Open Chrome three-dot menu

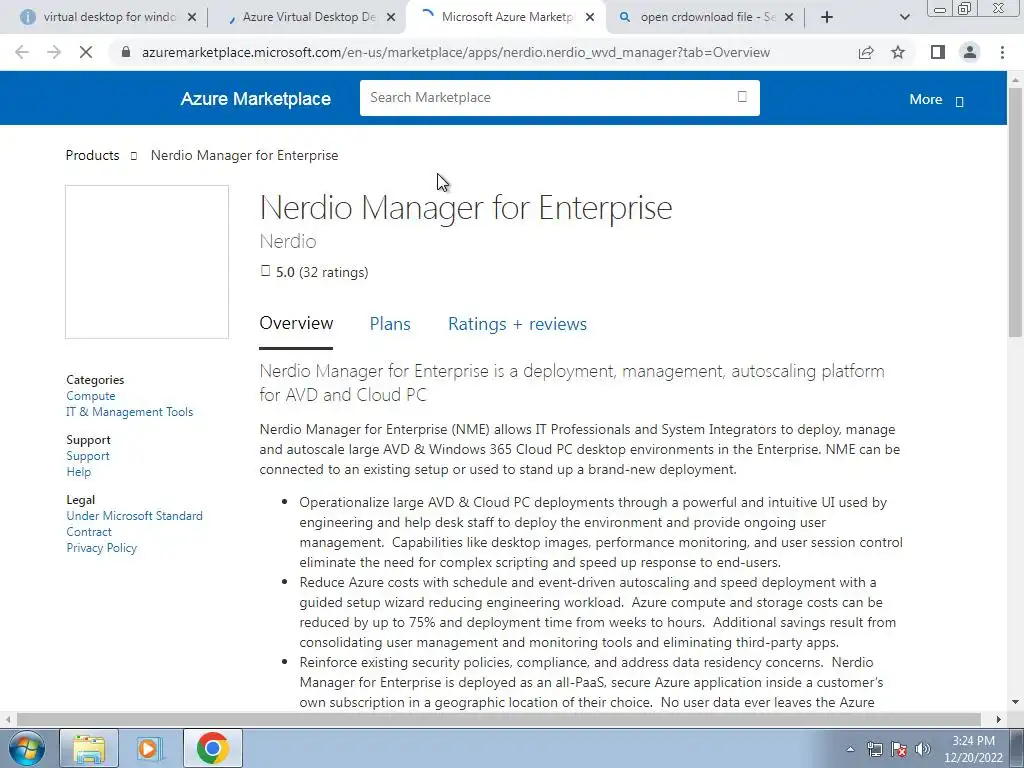coord(1002,52)
